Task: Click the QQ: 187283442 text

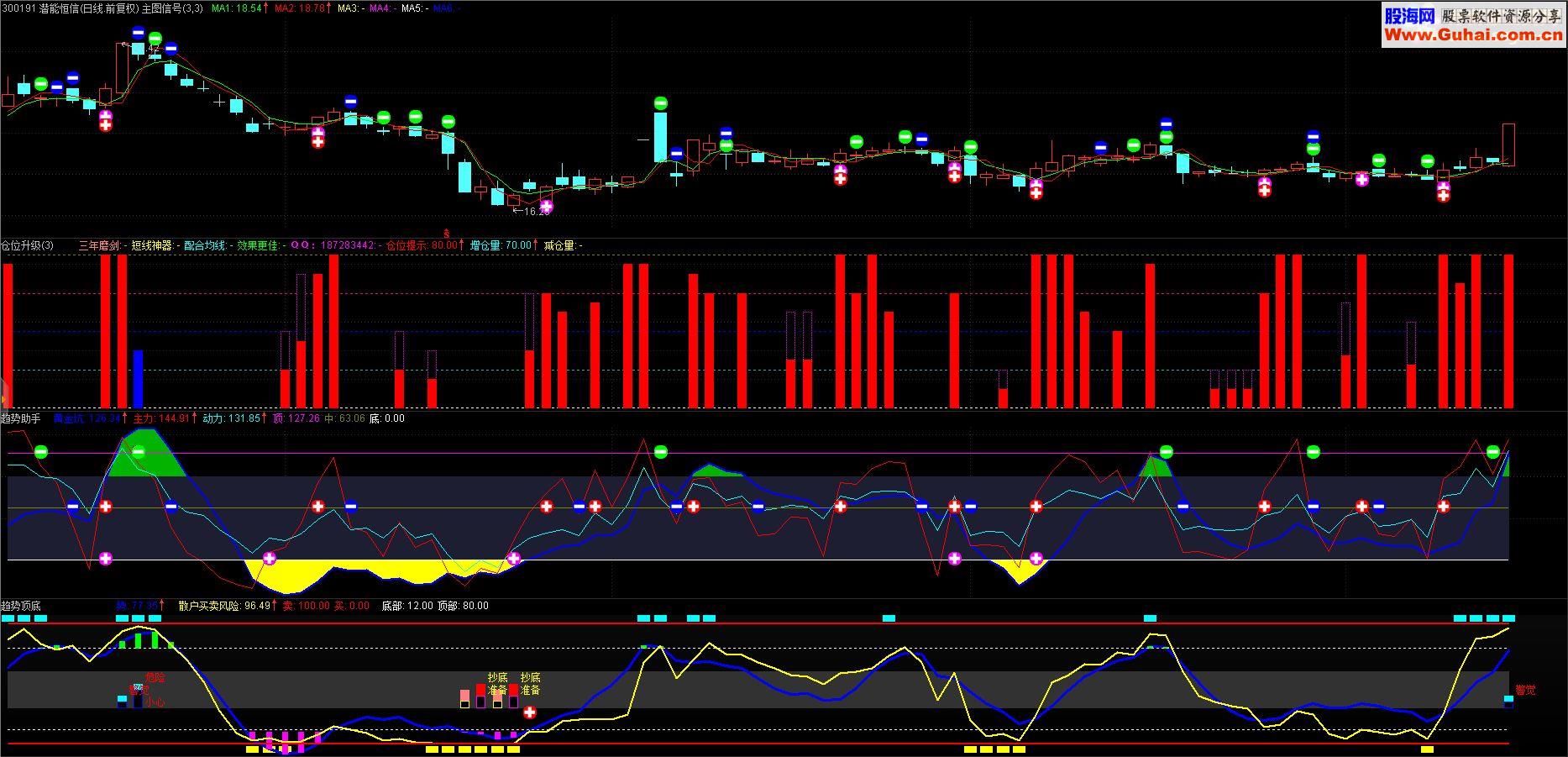Action: pyautogui.click(x=333, y=245)
